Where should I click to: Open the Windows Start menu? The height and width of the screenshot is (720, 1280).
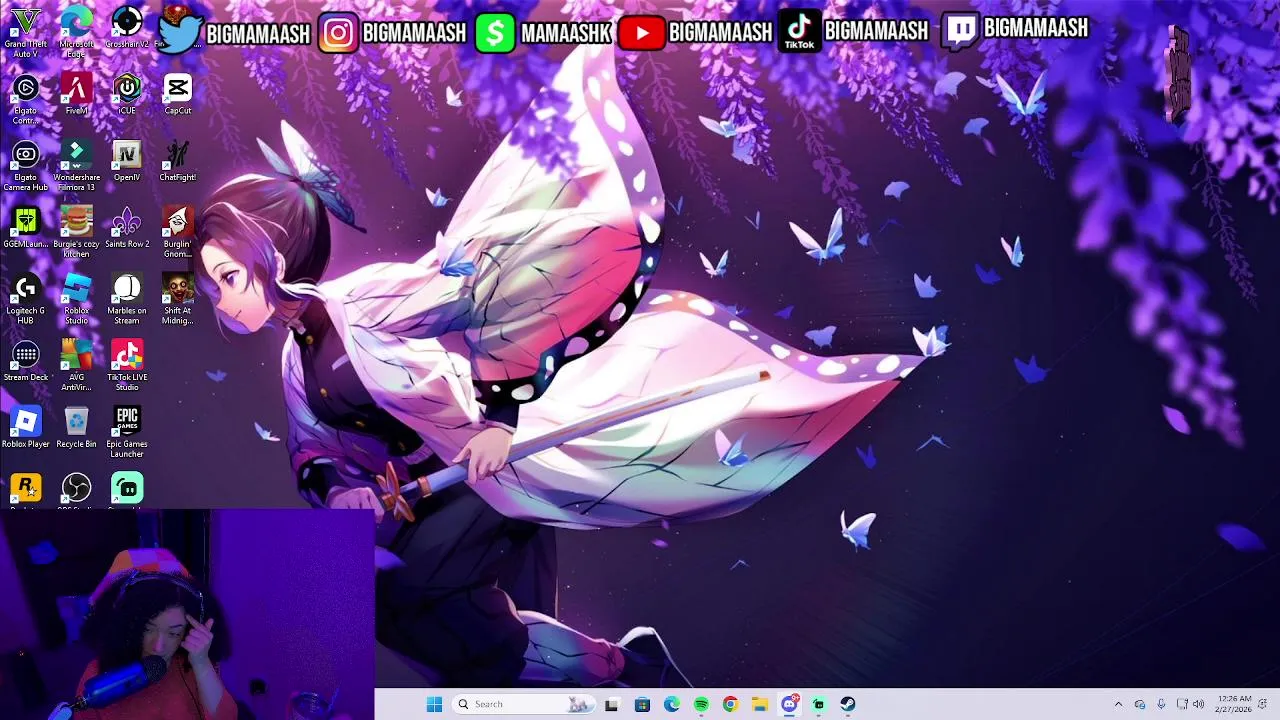tap(434, 704)
